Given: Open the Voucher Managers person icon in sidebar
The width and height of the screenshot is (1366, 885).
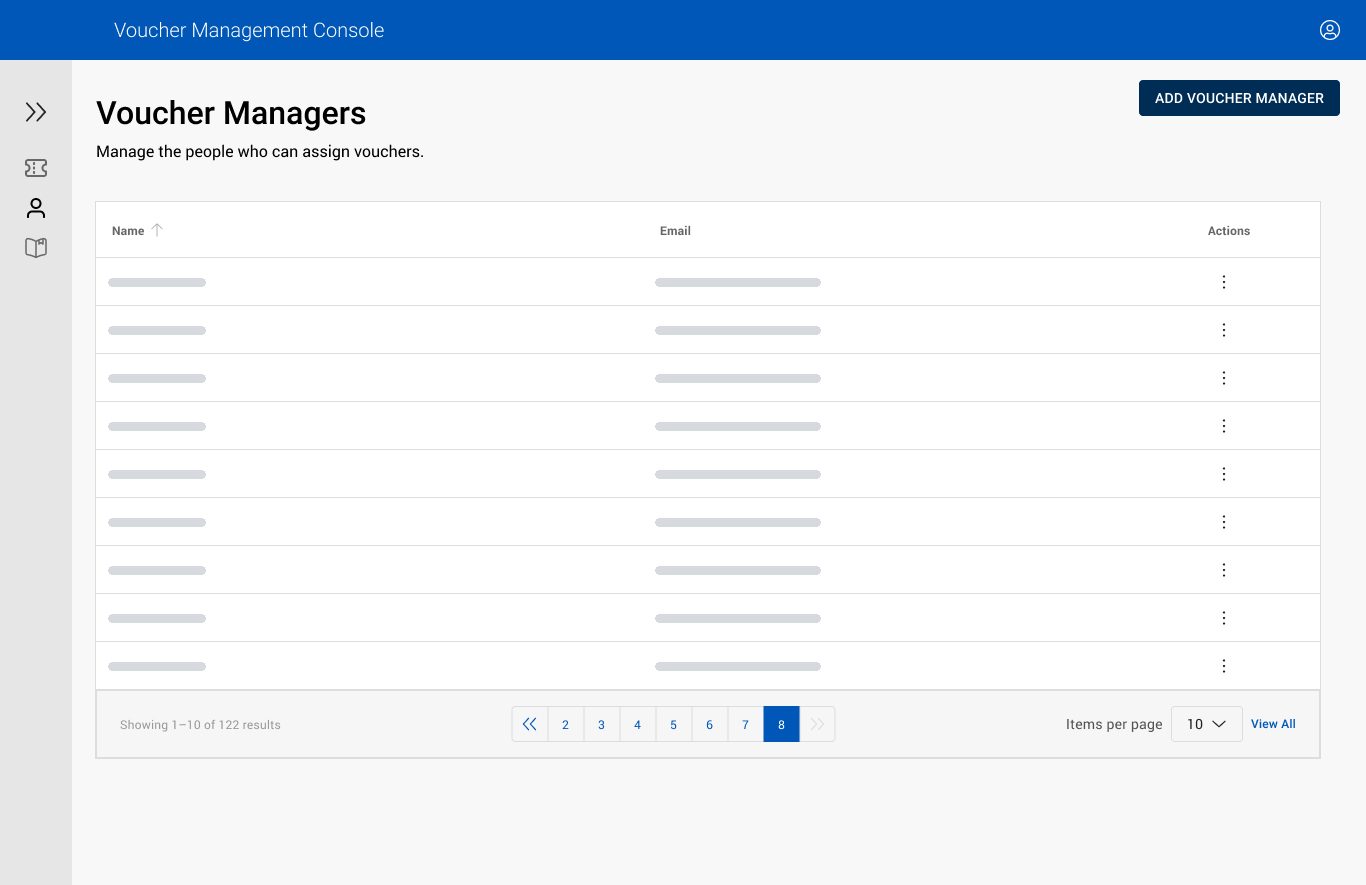Looking at the screenshot, I should coord(36,208).
